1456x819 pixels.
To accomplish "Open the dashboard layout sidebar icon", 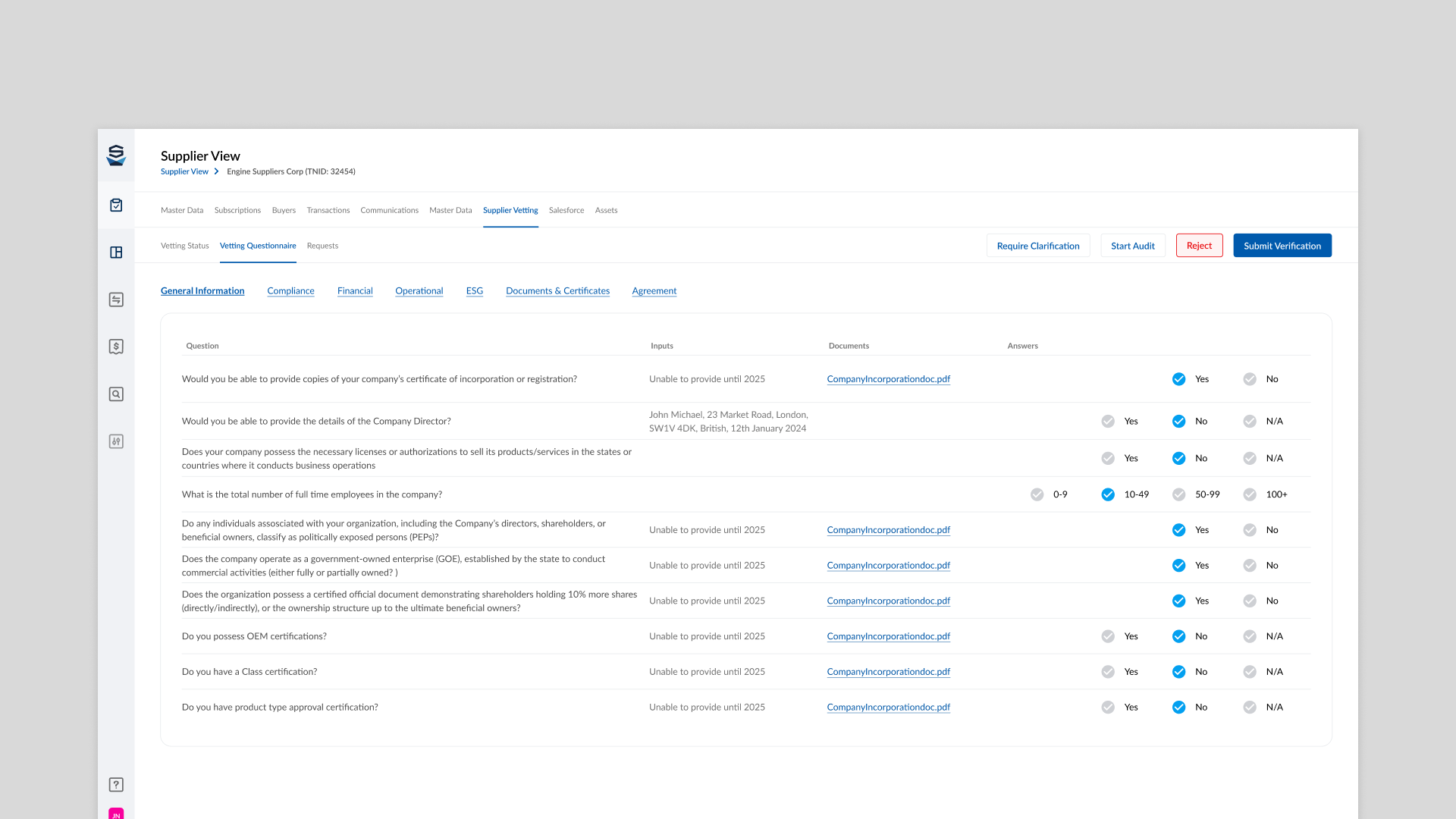I will point(116,253).
